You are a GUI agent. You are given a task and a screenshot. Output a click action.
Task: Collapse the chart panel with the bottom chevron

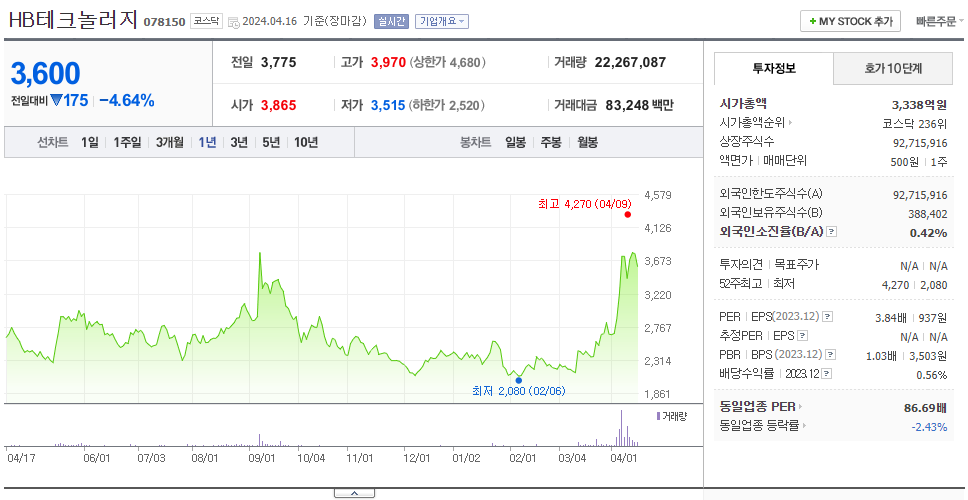coord(354,493)
